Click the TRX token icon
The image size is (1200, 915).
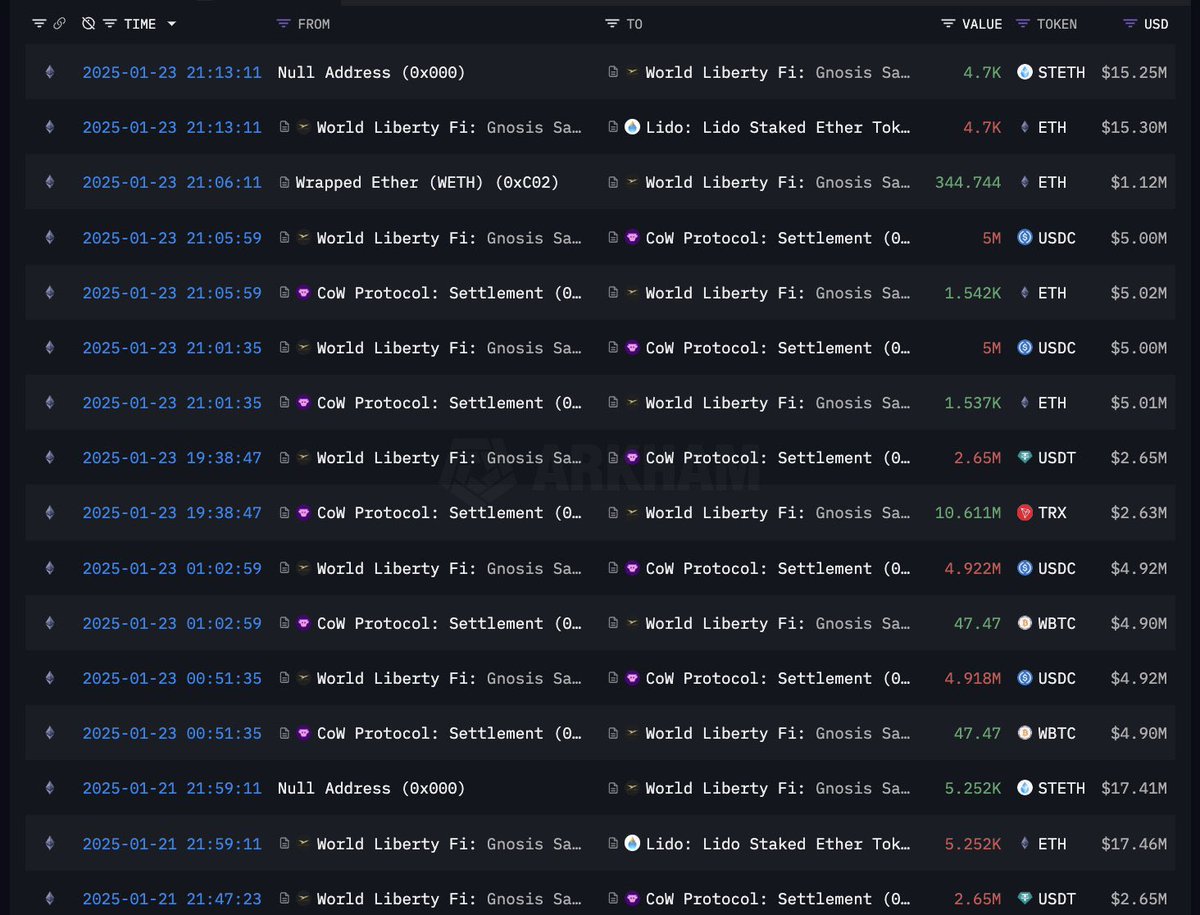click(x=1024, y=513)
